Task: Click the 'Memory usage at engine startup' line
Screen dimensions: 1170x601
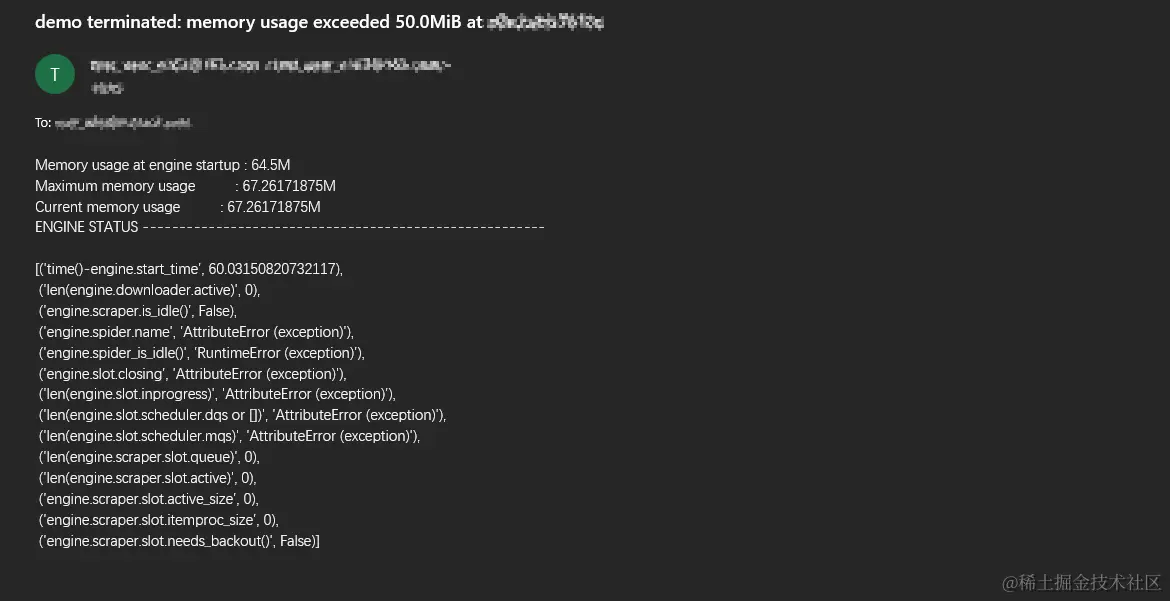Action: [x=163, y=165]
